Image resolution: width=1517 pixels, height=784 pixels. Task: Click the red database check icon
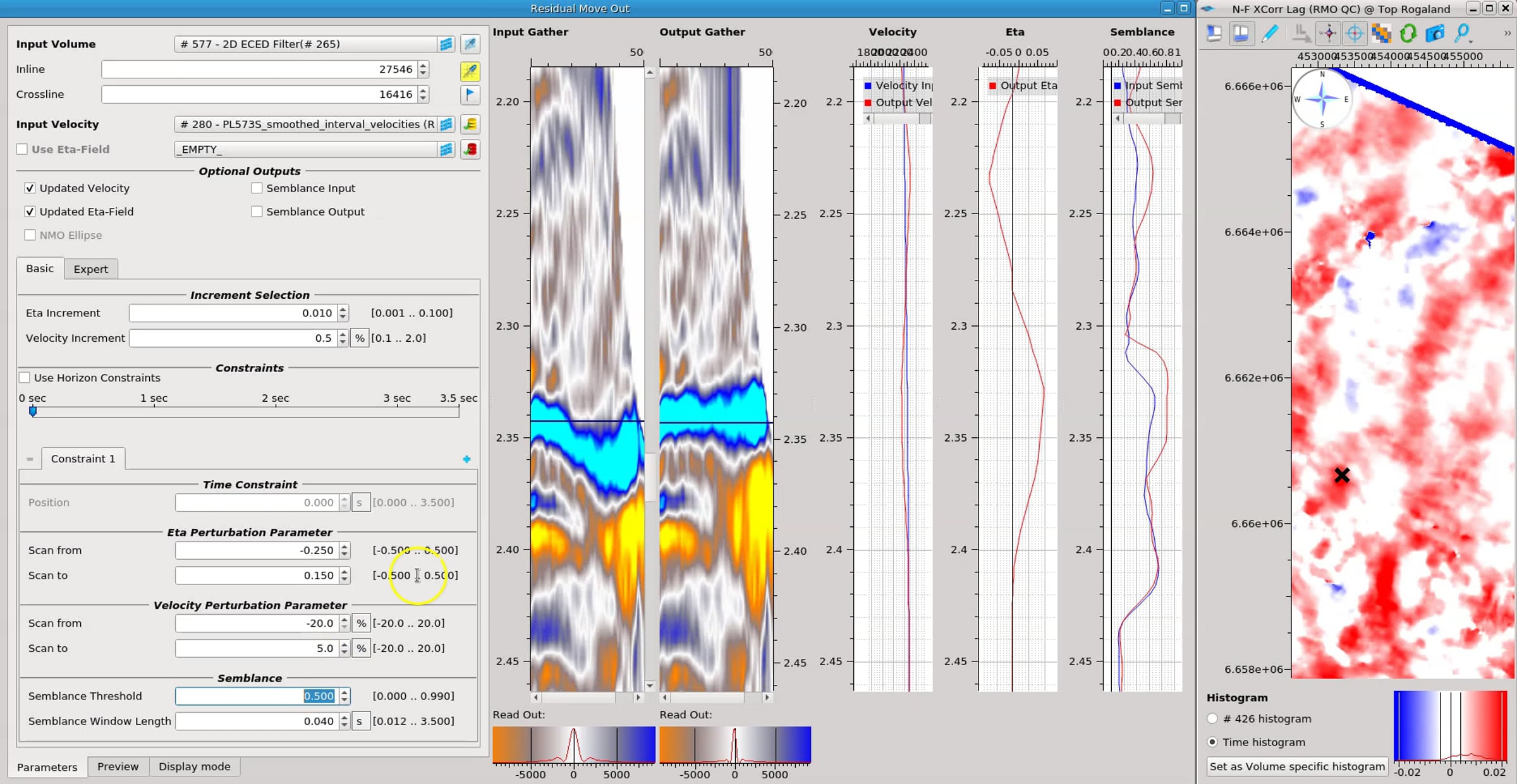pos(470,149)
